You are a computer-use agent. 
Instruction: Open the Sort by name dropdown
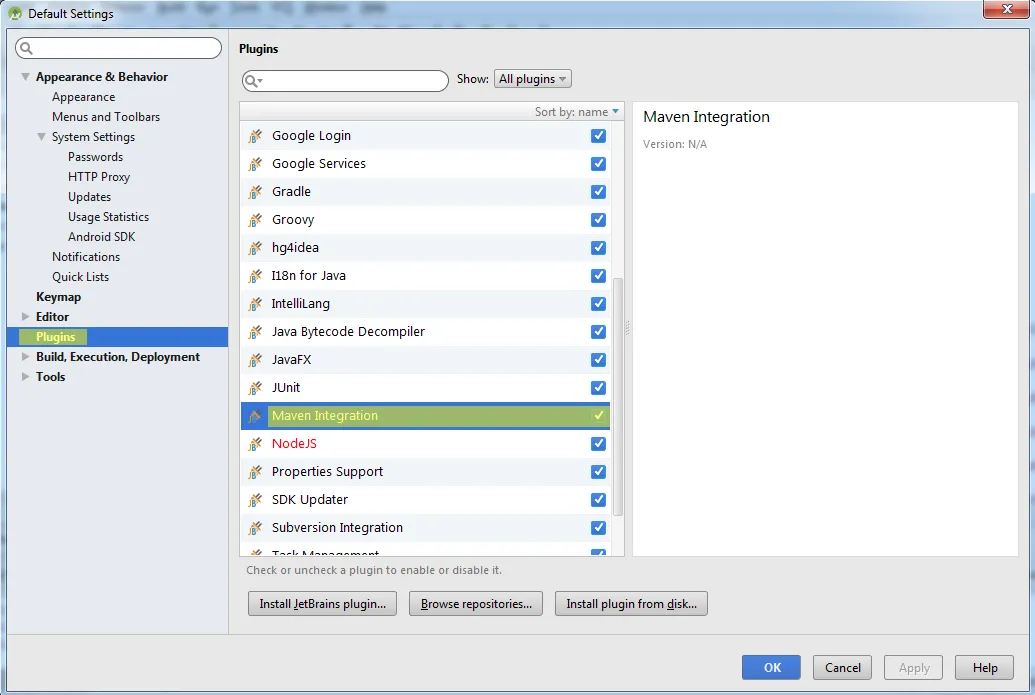point(576,112)
